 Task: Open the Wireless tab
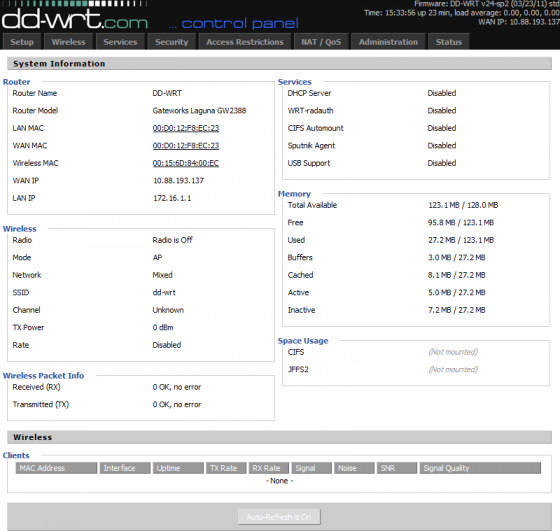click(69, 42)
